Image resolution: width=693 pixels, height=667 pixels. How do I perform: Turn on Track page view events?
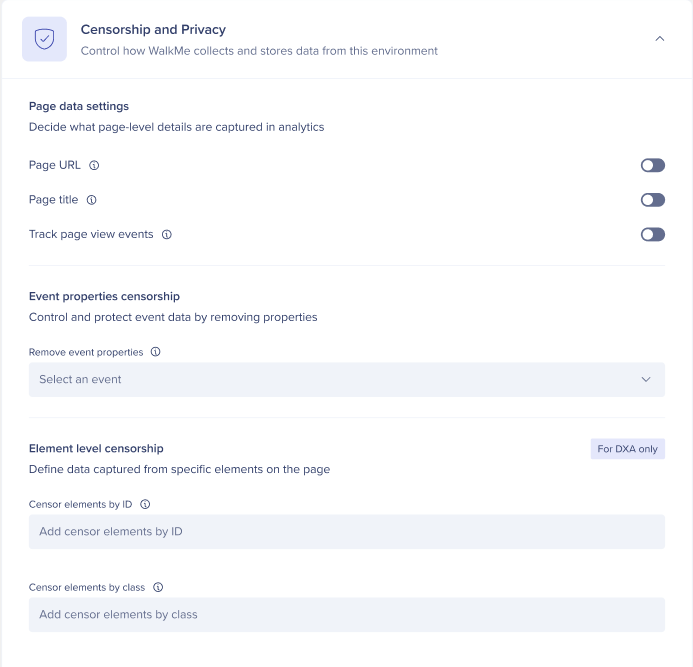coord(652,235)
